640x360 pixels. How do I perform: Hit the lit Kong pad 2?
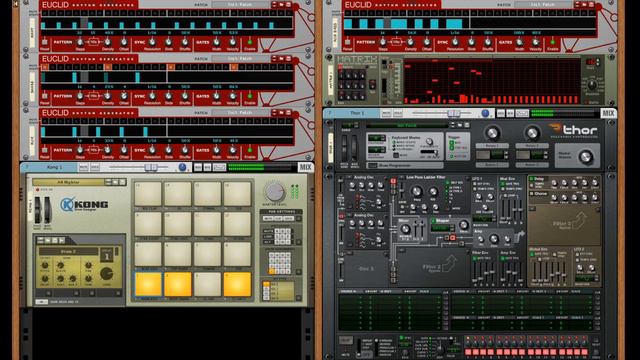click(x=178, y=284)
